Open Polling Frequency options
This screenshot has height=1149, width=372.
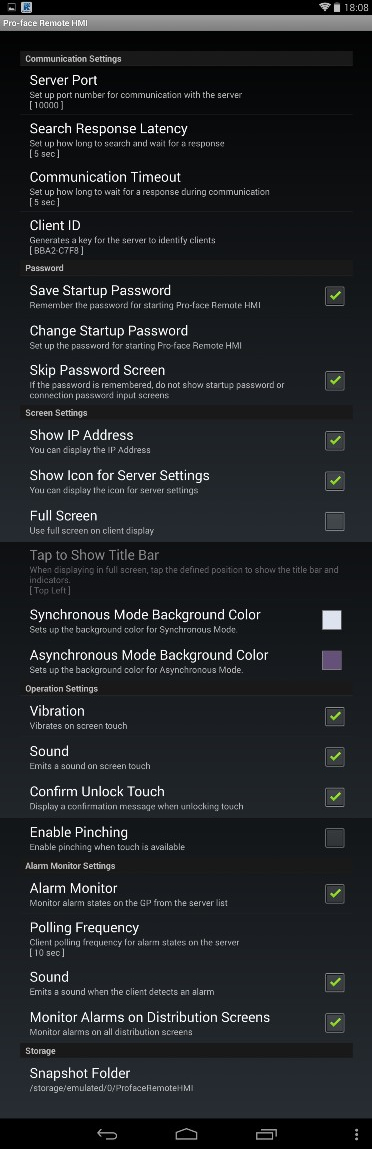pyautogui.click(x=186, y=939)
